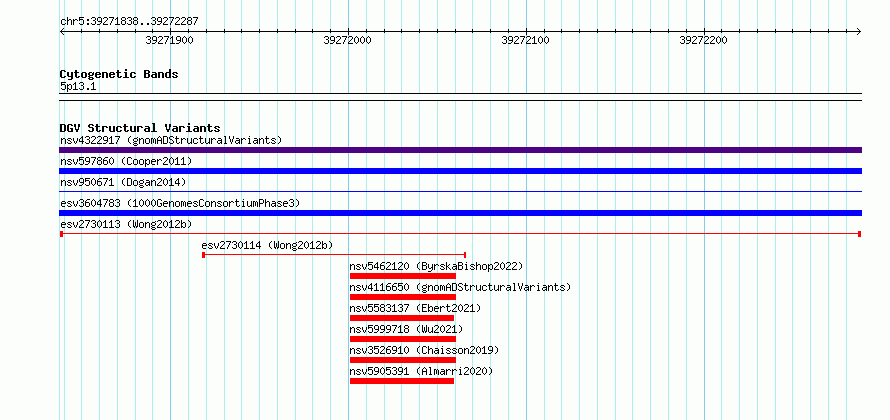Image resolution: width=890 pixels, height=420 pixels.
Task: Click the DGV Structural Variants track title
Action: [140, 128]
